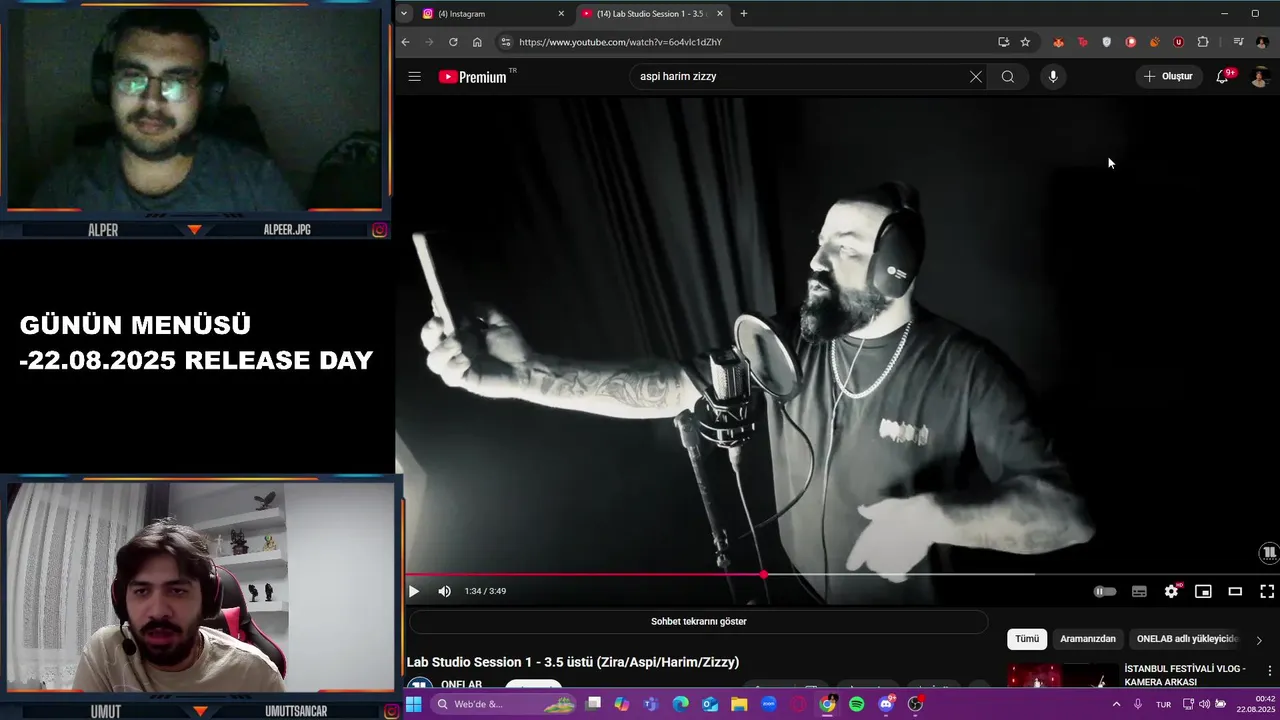Image resolution: width=1280 pixels, height=720 pixels.
Task: Clear the search query with X
Action: tap(976, 76)
